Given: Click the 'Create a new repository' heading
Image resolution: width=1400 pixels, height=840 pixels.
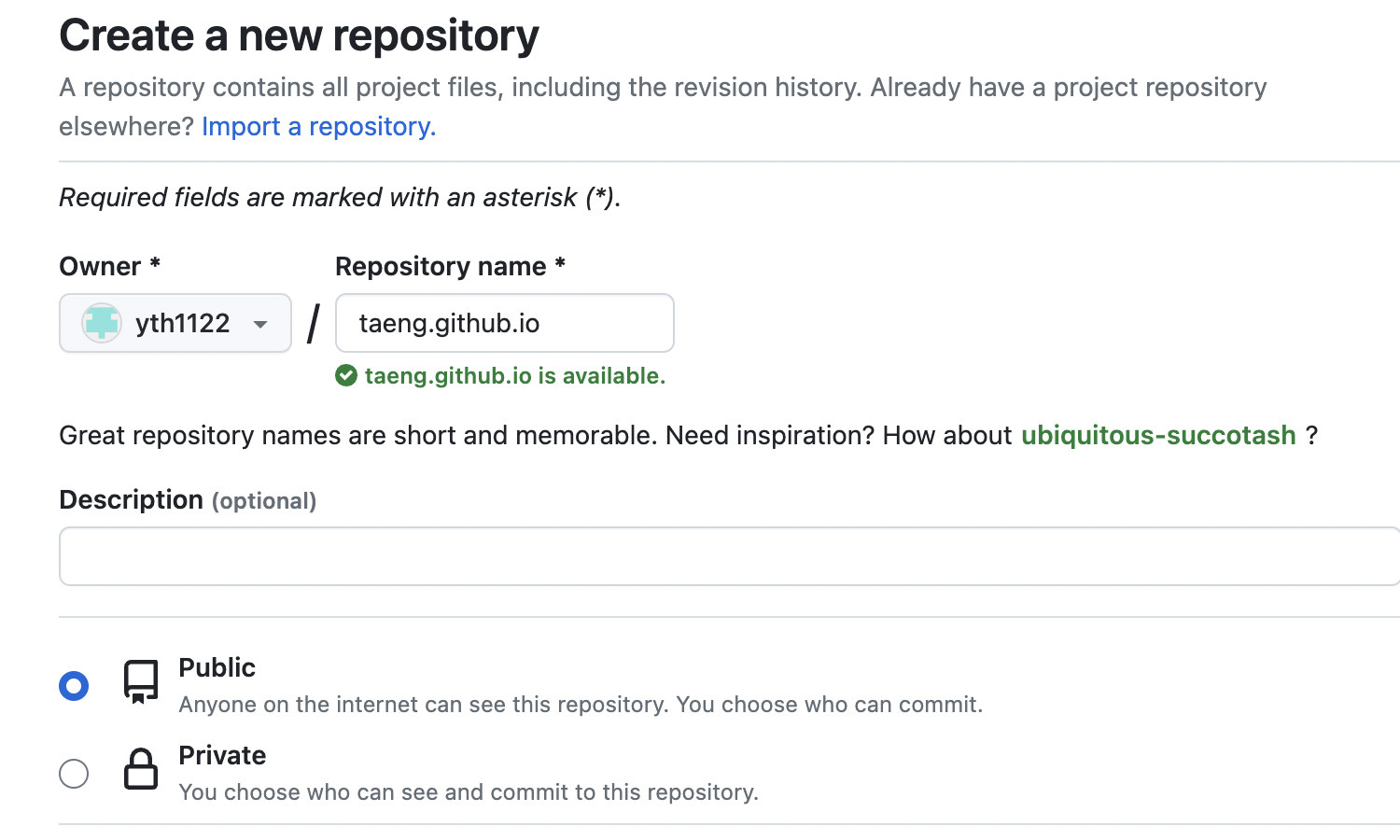Looking at the screenshot, I should click(x=299, y=35).
